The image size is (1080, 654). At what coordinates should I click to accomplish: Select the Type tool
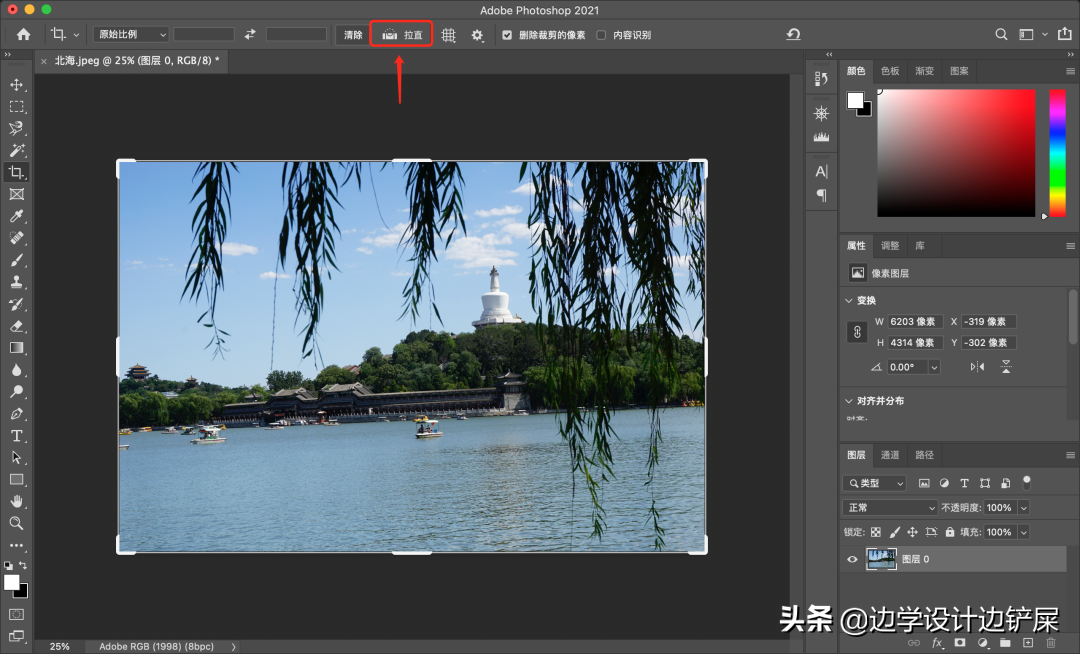(x=17, y=436)
